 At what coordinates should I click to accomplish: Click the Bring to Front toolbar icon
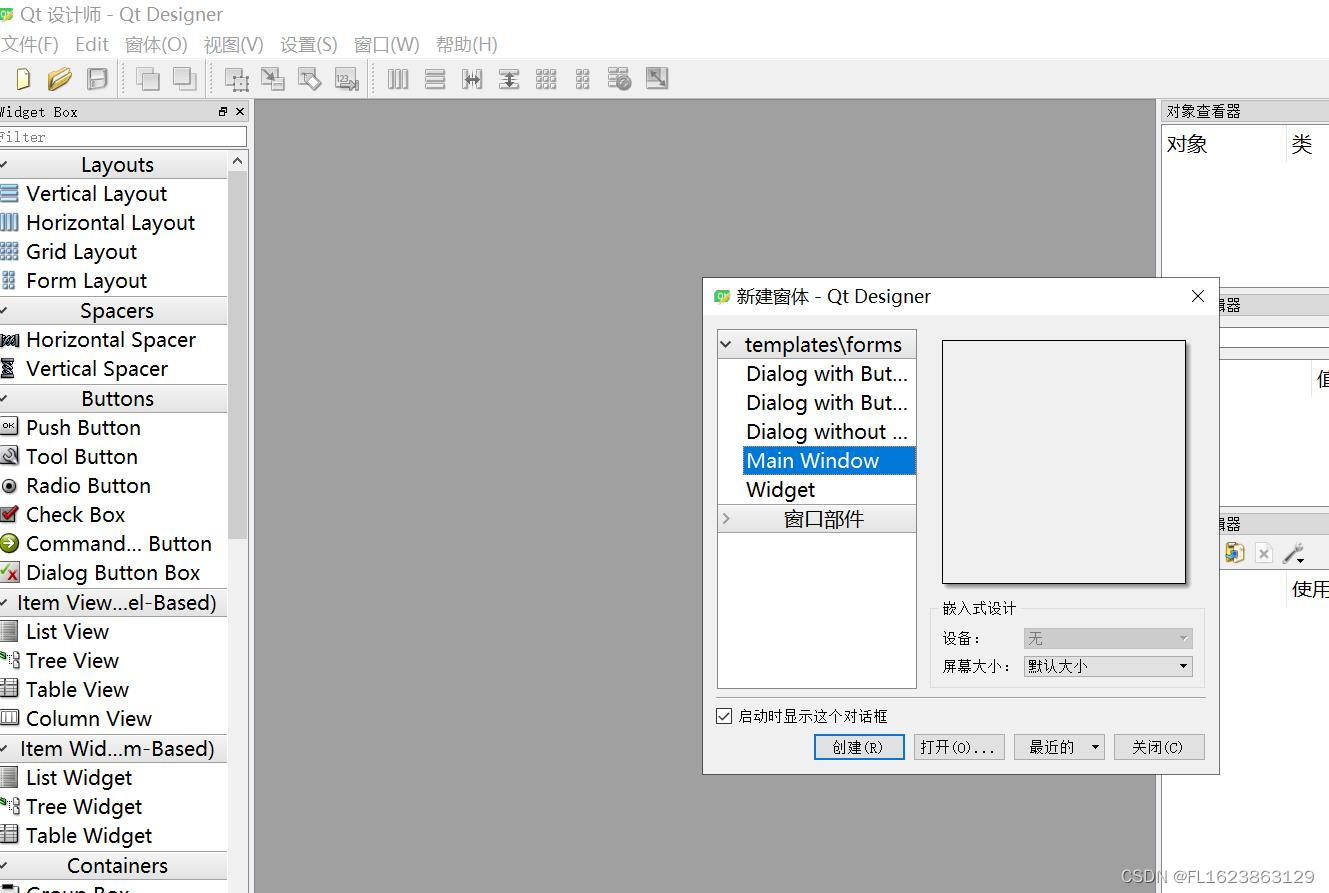(x=184, y=79)
